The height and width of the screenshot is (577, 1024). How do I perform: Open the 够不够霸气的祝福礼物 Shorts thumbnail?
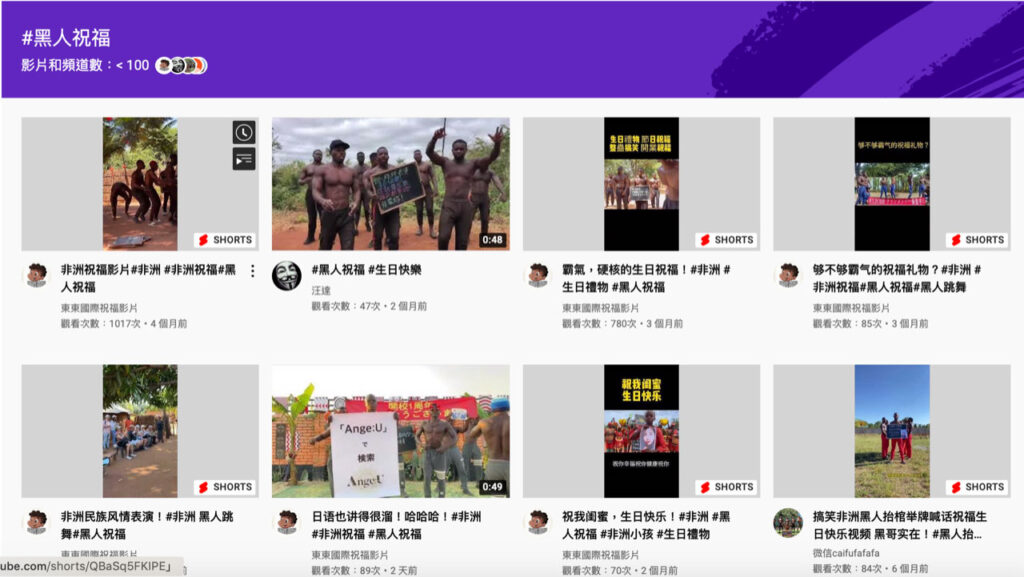point(891,184)
